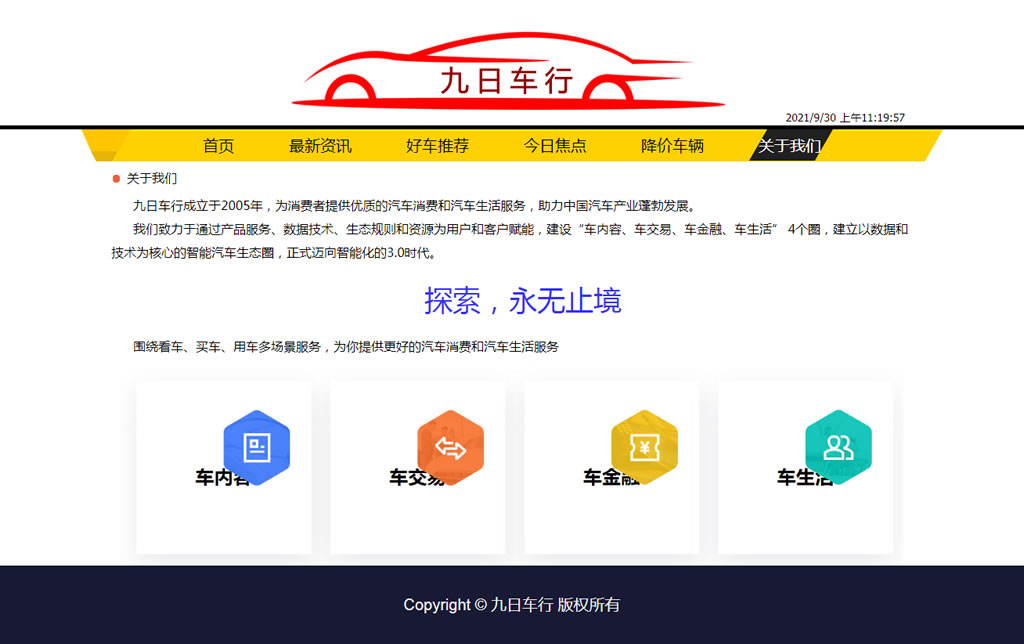The image size is (1024, 644).
Task: Click the paragraph starting with 九日车行成立于2005年
Action: tap(413, 206)
